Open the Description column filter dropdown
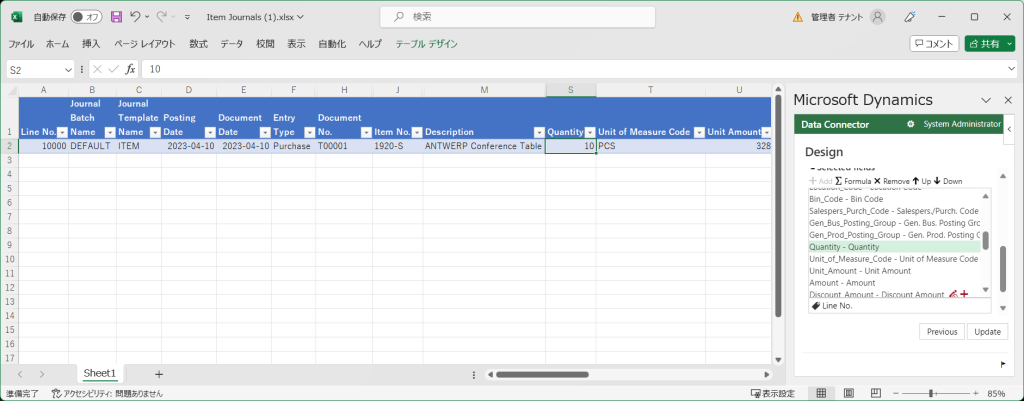Screen dimensions: 1024x401 [539, 132]
